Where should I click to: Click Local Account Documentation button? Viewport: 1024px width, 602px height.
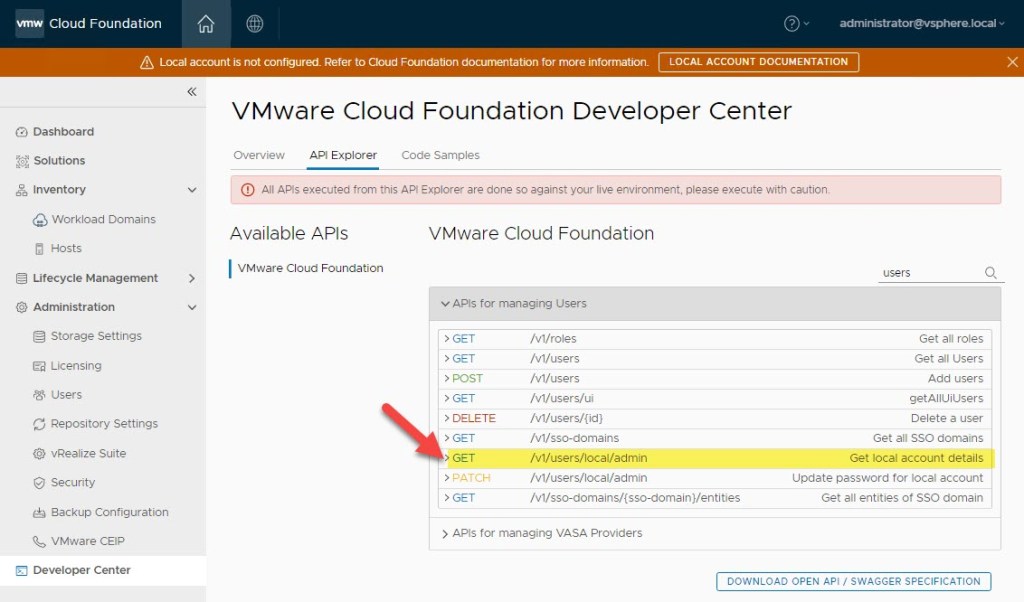pyautogui.click(x=758, y=62)
